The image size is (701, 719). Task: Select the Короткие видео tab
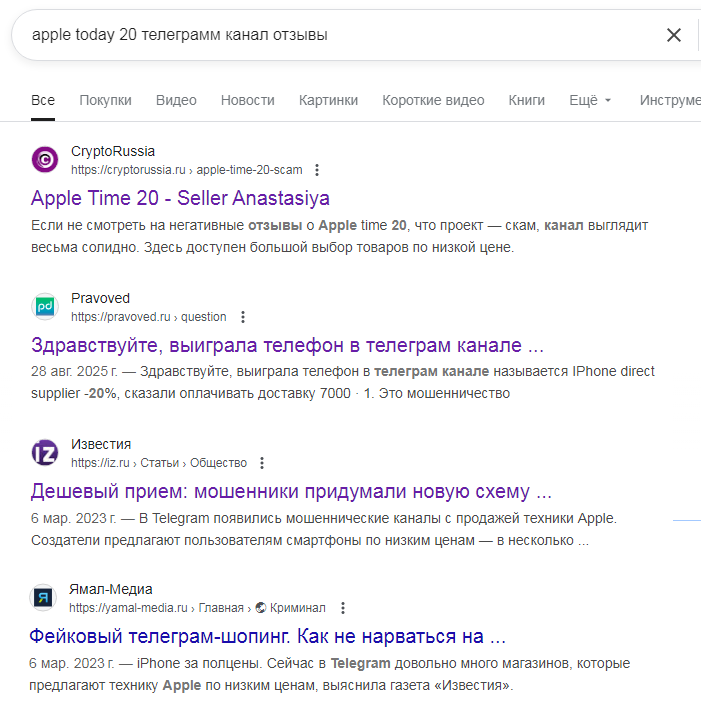tap(433, 100)
